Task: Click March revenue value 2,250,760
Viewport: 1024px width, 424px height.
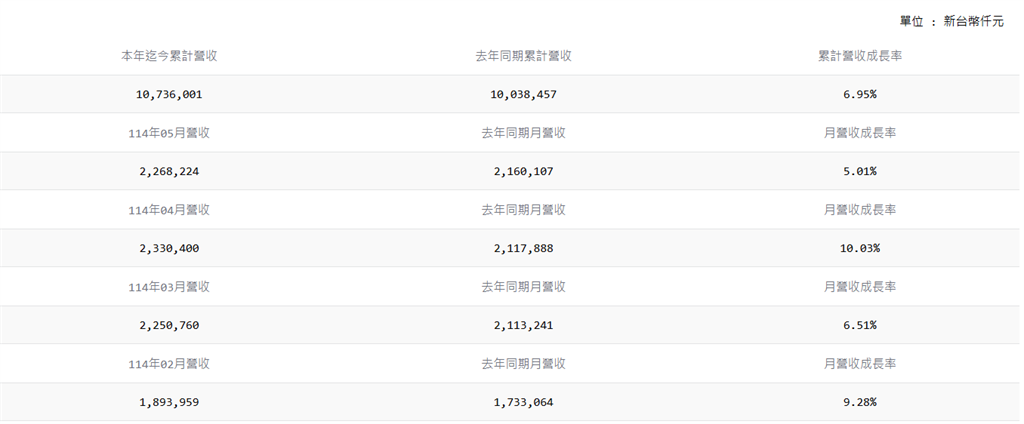Action: click(x=169, y=326)
